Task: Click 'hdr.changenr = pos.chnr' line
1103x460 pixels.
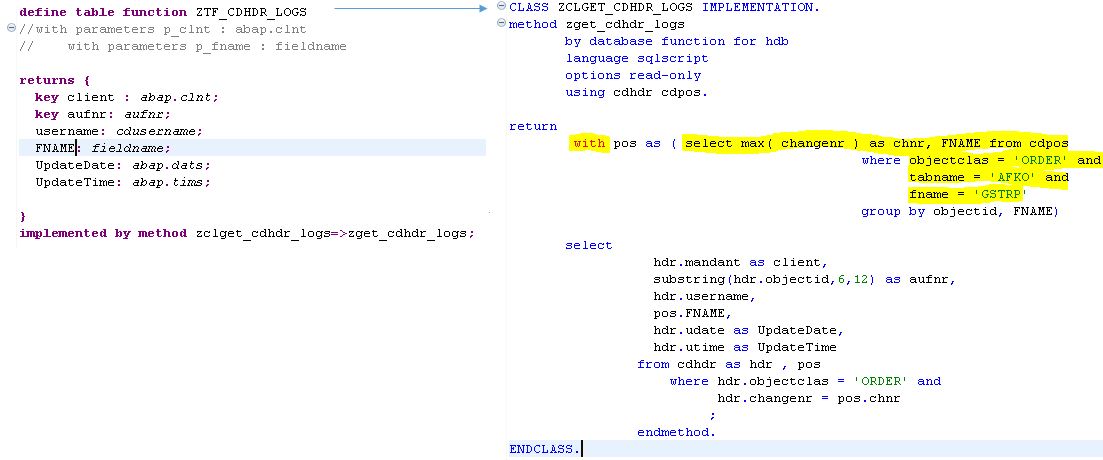Action: pyautogui.click(x=809, y=398)
